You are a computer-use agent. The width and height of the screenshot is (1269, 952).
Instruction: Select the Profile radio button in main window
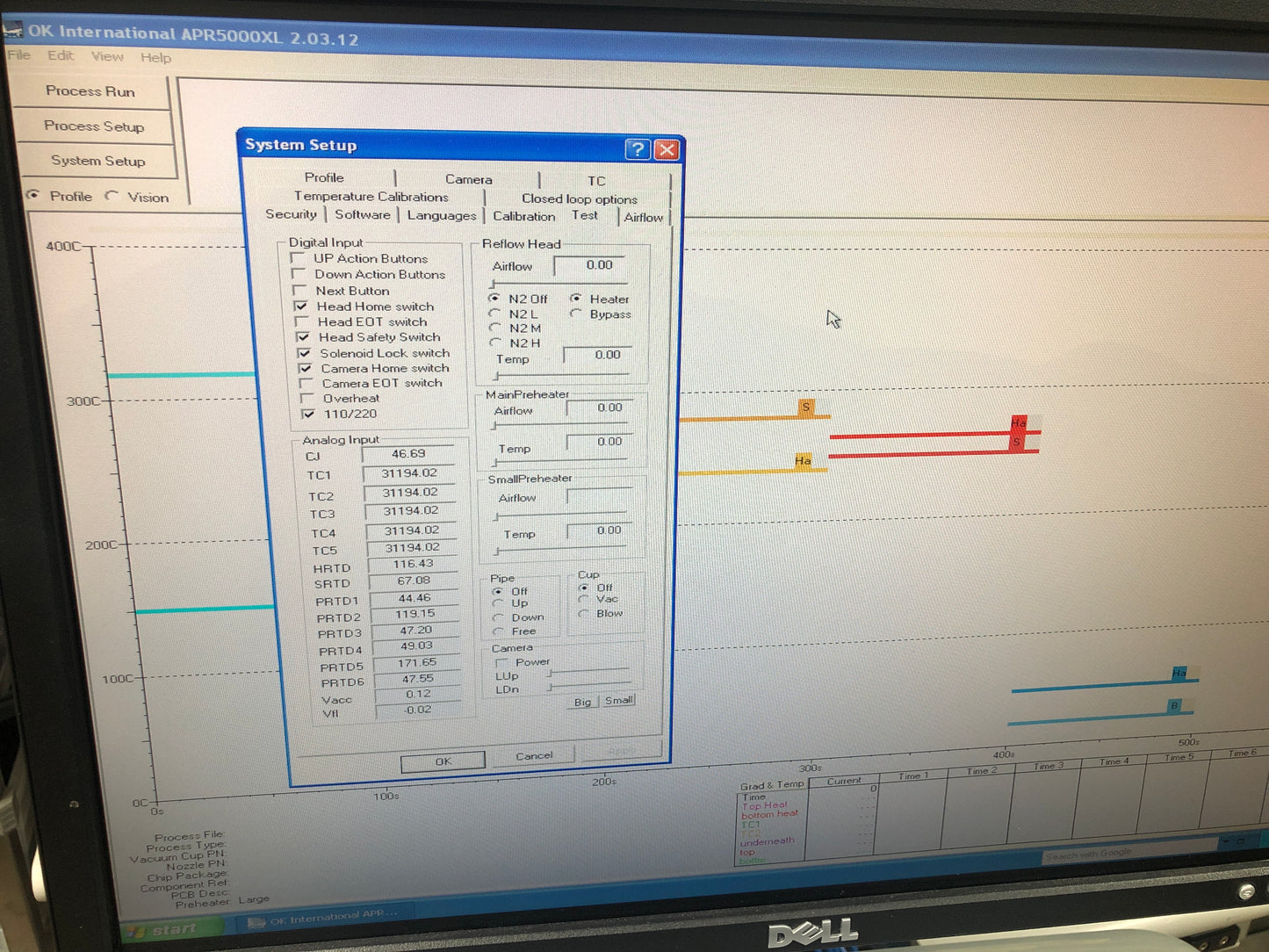click(x=32, y=195)
